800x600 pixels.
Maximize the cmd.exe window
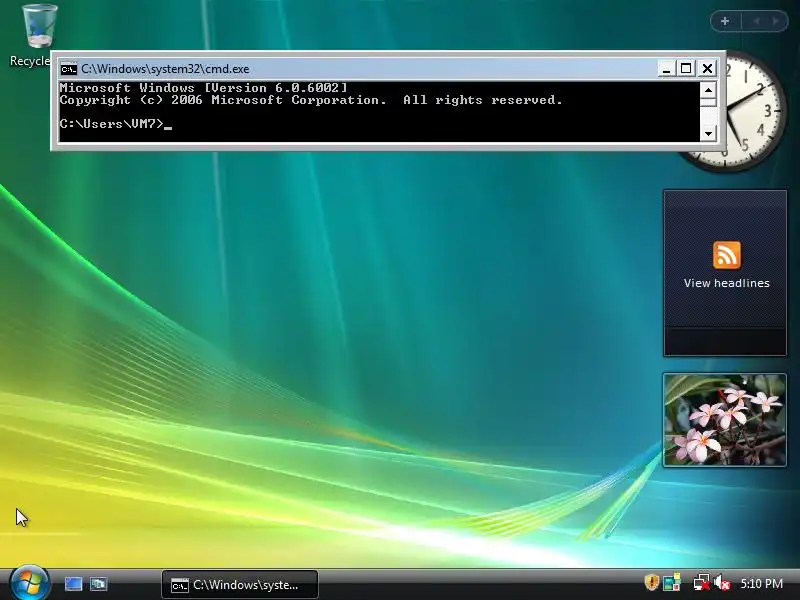click(x=686, y=68)
